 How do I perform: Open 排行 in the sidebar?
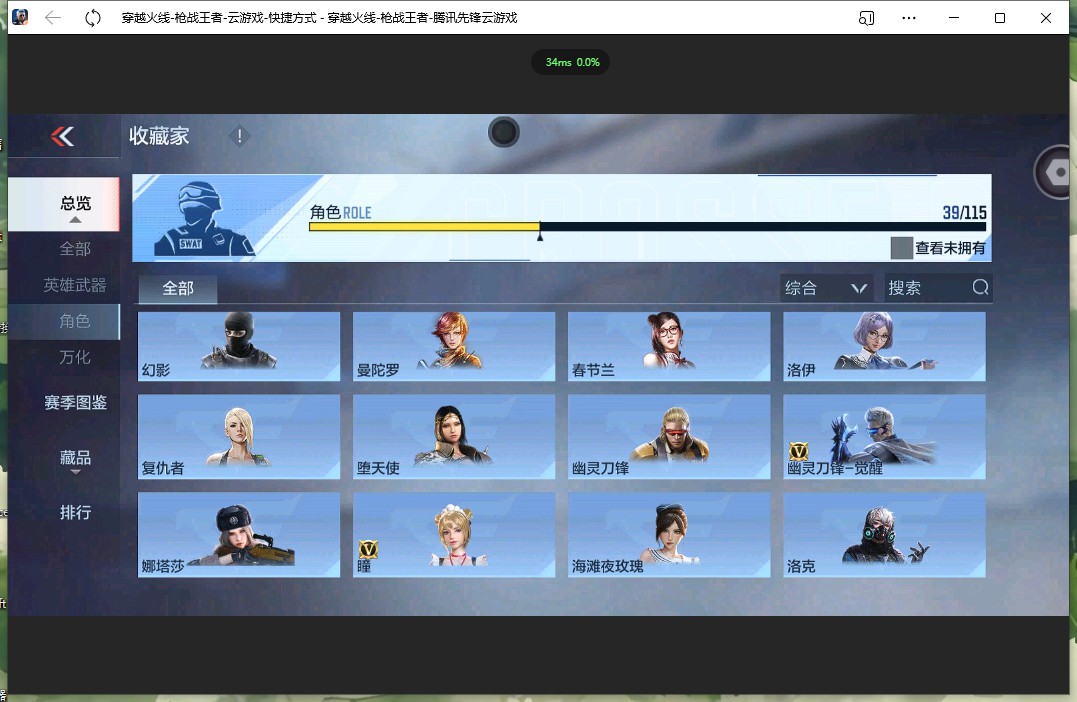pyautogui.click(x=76, y=512)
